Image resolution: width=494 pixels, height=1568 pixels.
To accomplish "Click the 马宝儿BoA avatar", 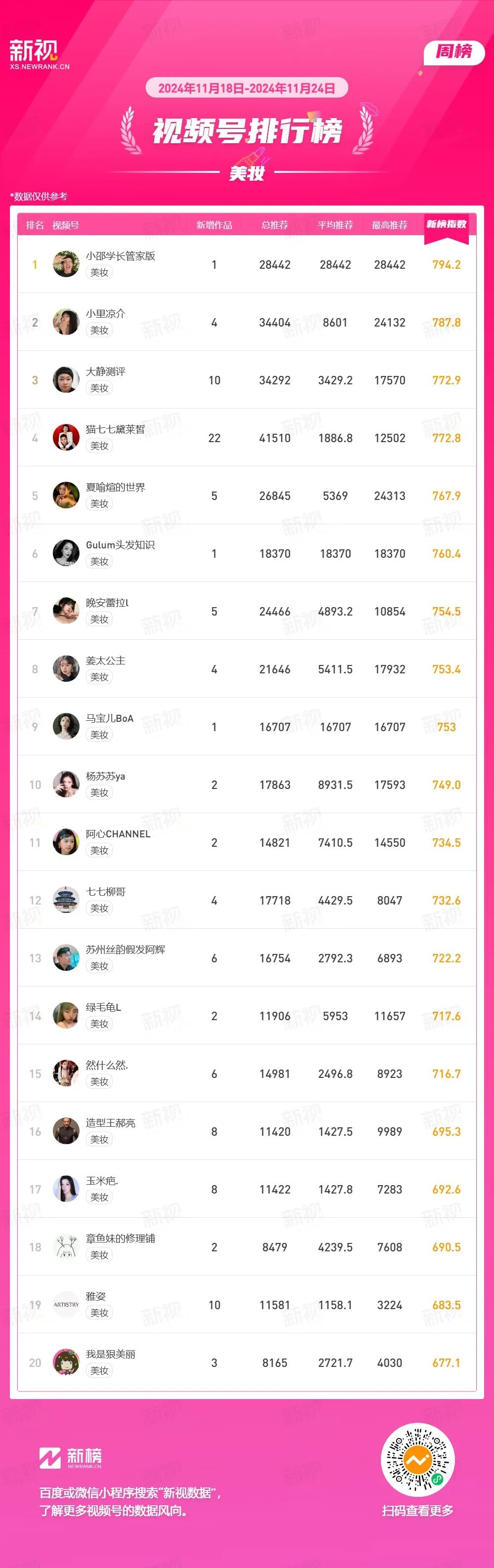I will tap(66, 726).
